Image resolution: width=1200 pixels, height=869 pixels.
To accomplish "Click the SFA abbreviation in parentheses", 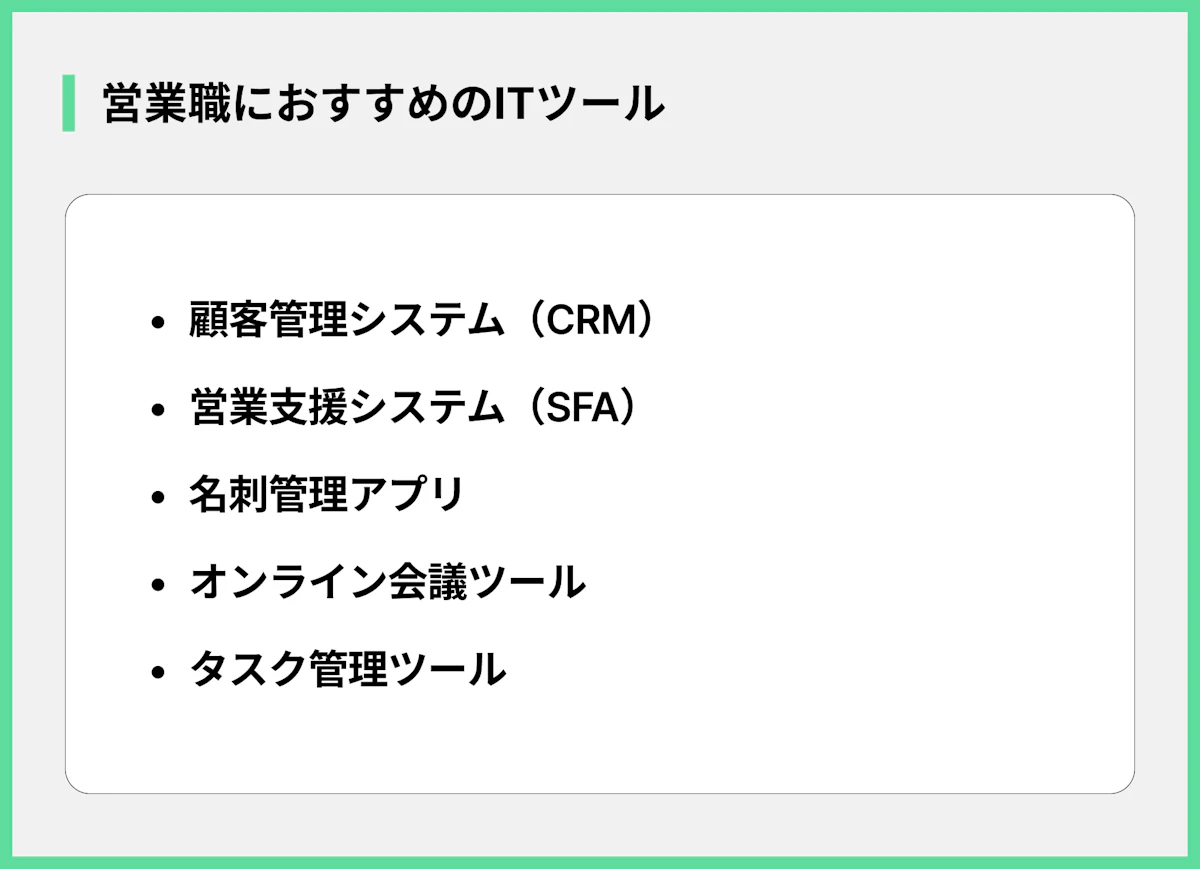I will (584, 408).
